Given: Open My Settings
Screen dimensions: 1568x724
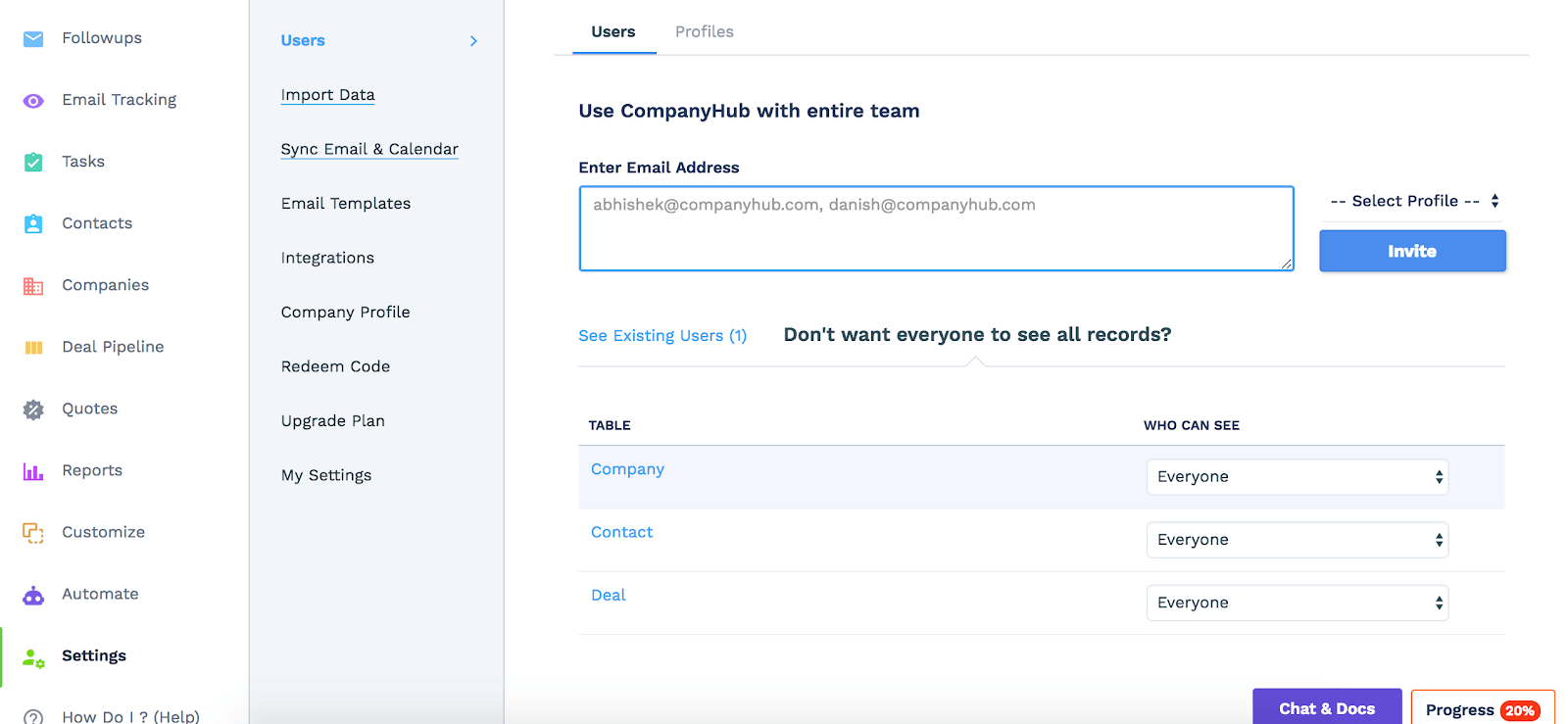Looking at the screenshot, I should click(326, 475).
